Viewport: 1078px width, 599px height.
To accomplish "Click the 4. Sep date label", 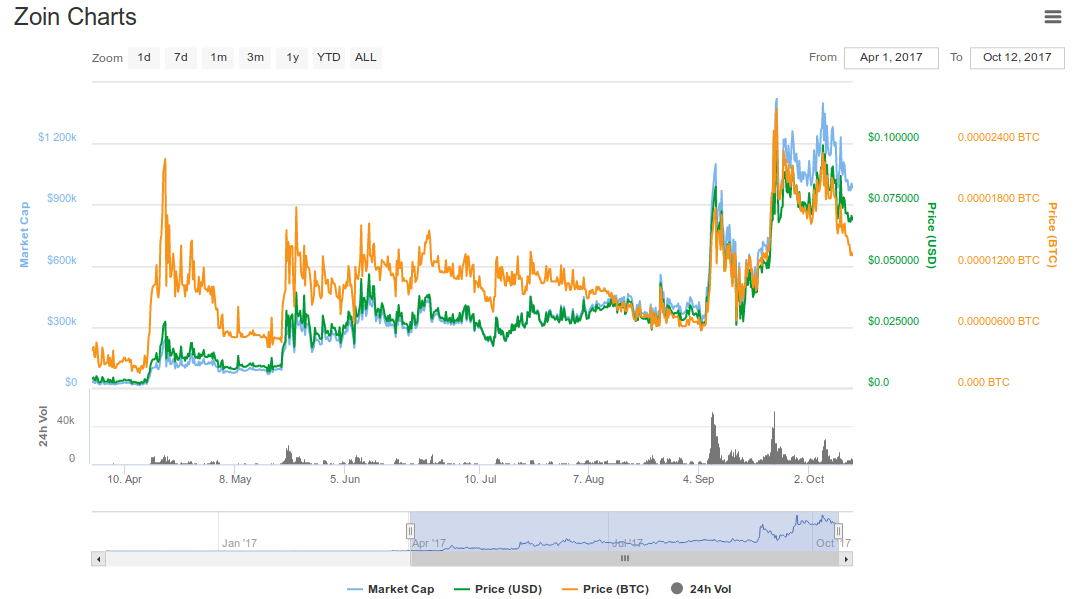I will pyautogui.click(x=698, y=479).
